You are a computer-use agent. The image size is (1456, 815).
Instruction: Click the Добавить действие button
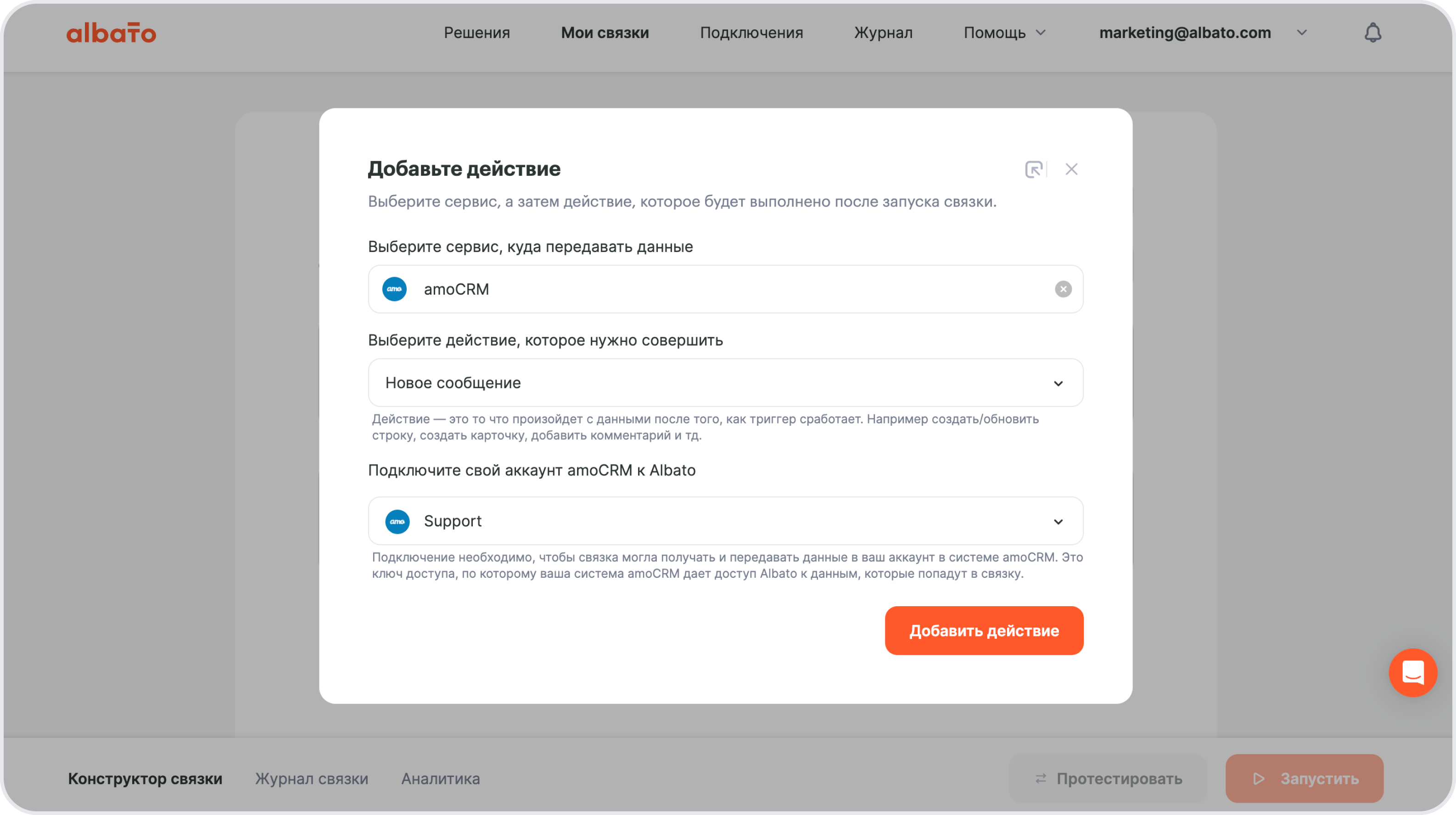(x=984, y=630)
